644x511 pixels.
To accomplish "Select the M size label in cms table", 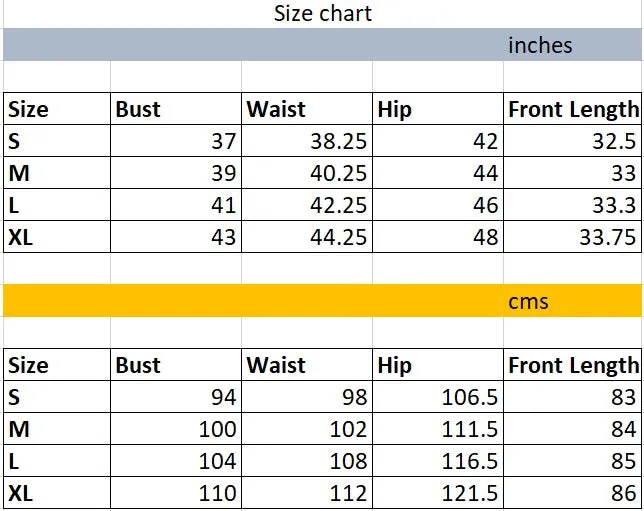I will click(x=57, y=429).
